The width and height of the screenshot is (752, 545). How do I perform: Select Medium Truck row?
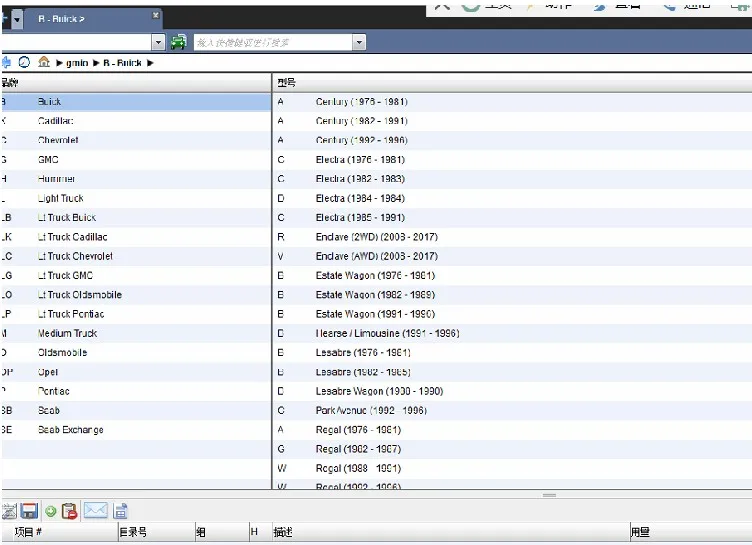[136, 333]
